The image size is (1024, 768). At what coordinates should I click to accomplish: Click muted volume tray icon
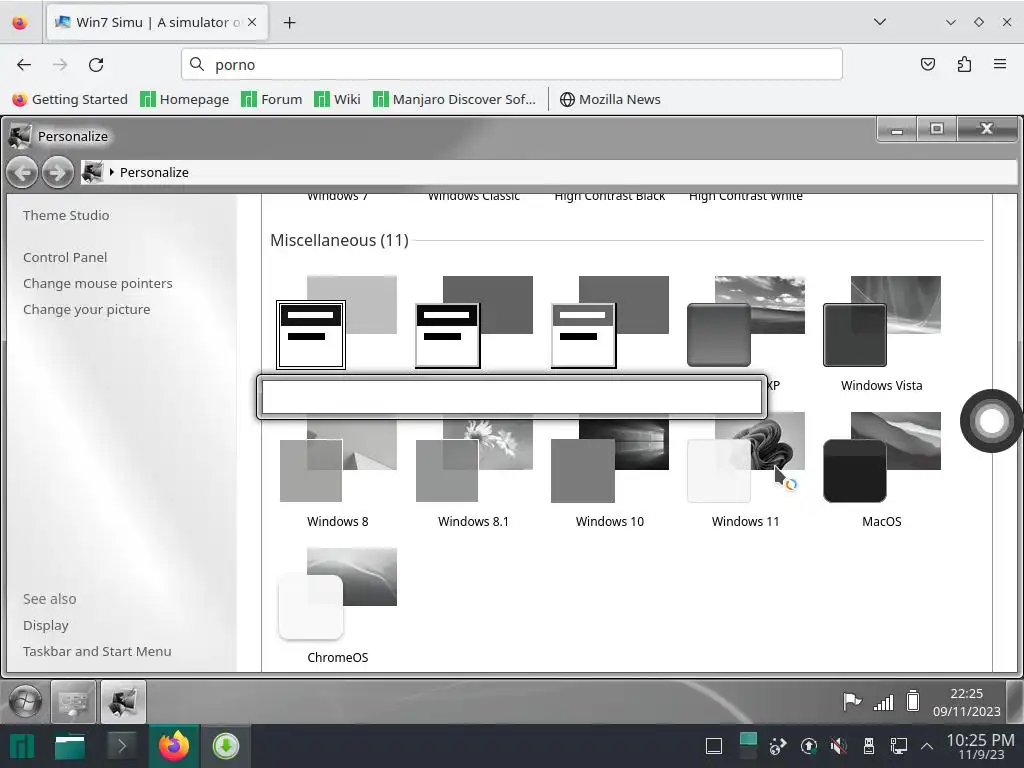click(839, 746)
